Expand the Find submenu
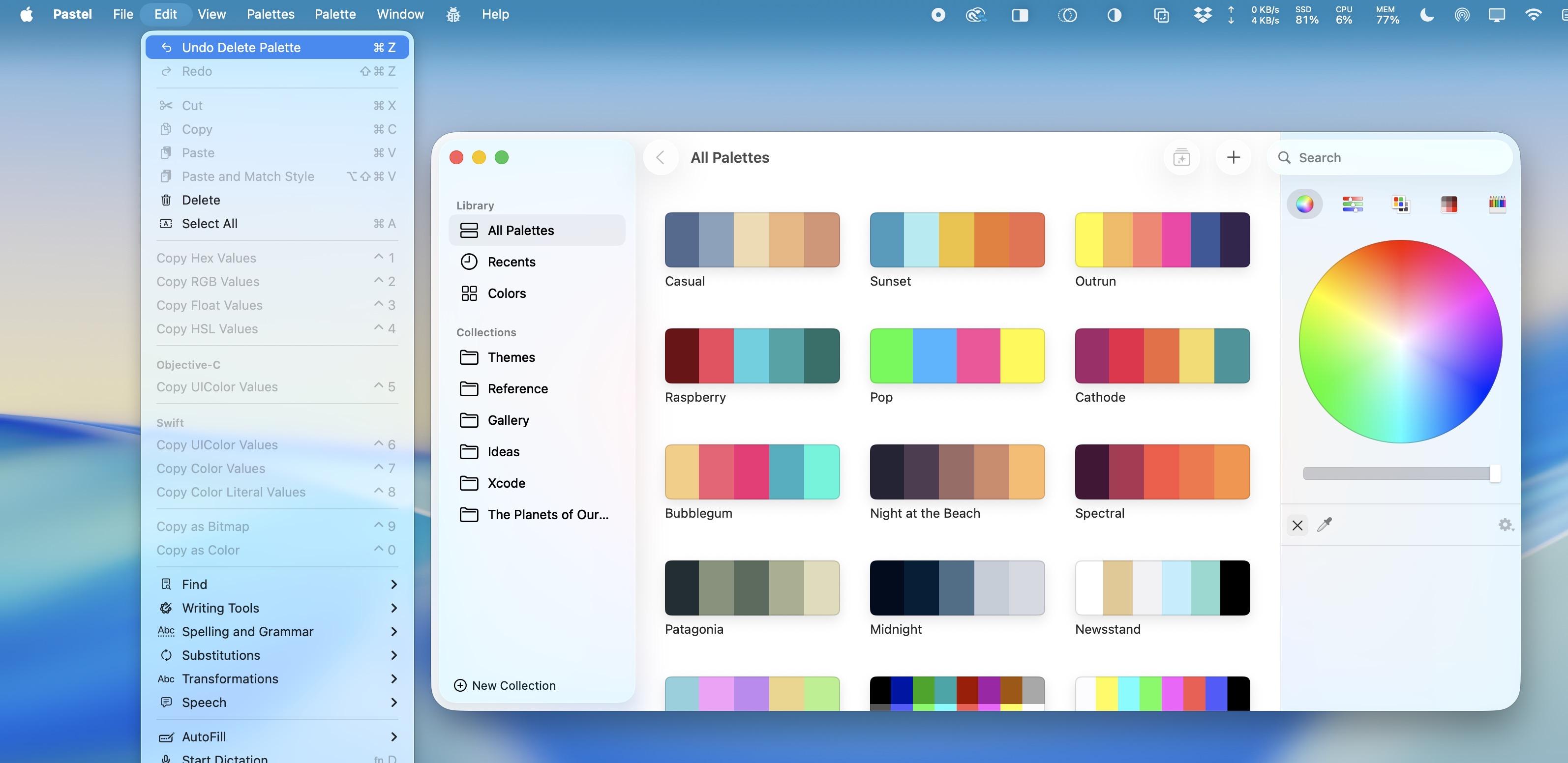The width and height of the screenshot is (1568, 763). click(277, 584)
